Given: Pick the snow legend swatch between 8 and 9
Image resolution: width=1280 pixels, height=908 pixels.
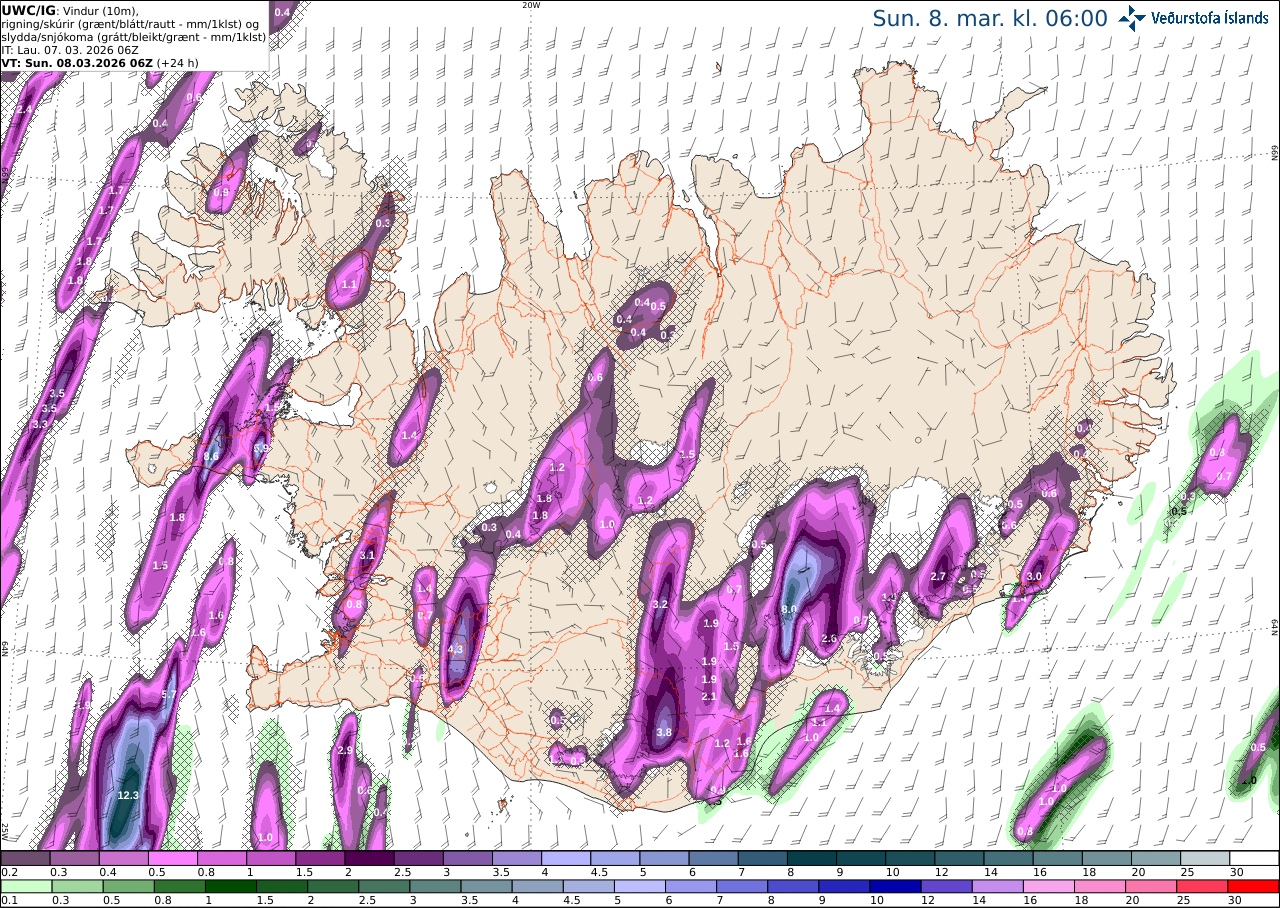Looking at the screenshot, I should [812, 858].
